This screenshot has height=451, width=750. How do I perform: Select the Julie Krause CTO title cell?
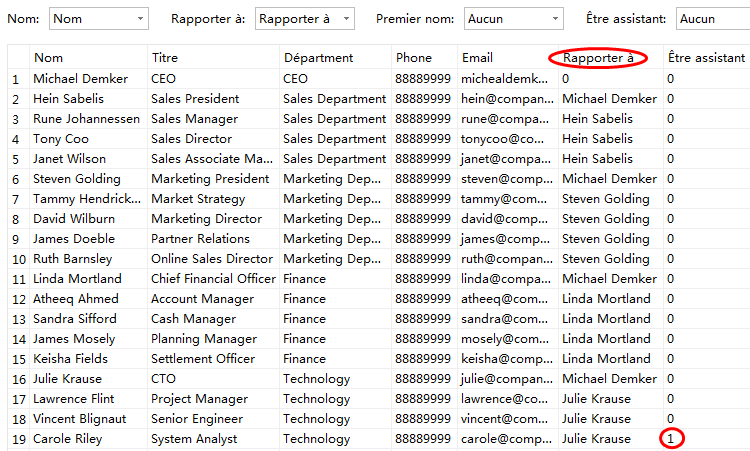[x=212, y=378]
